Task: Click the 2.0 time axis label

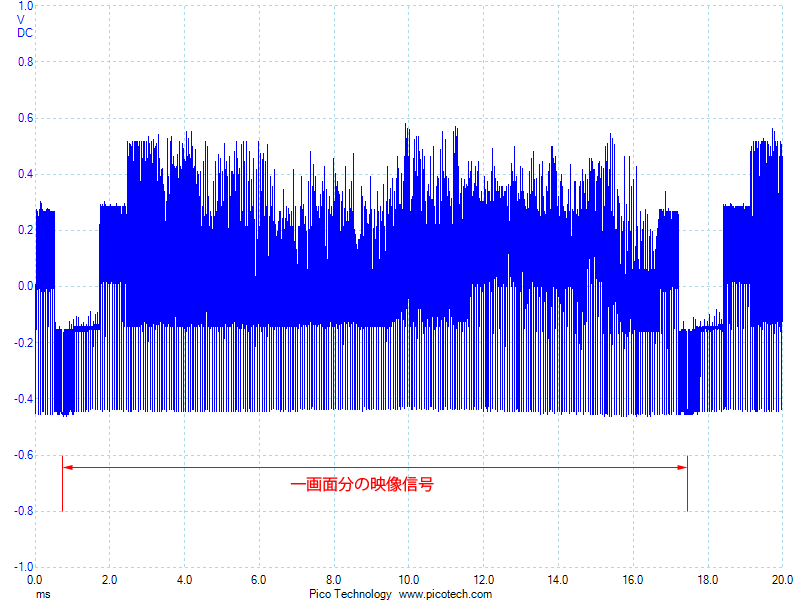Action: pyautogui.click(x=109, y=580)
